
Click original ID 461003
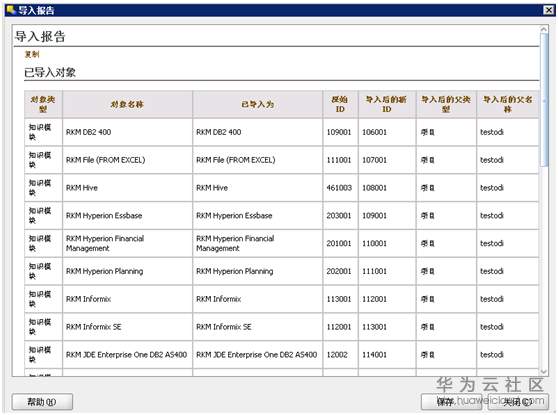click(x=339, y=188)
